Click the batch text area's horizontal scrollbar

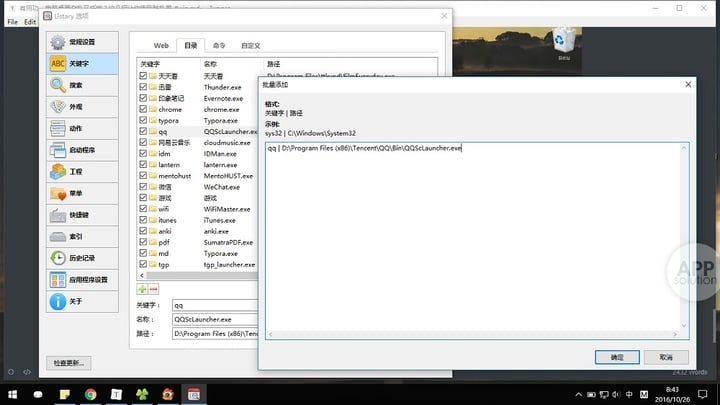(472, 334)
